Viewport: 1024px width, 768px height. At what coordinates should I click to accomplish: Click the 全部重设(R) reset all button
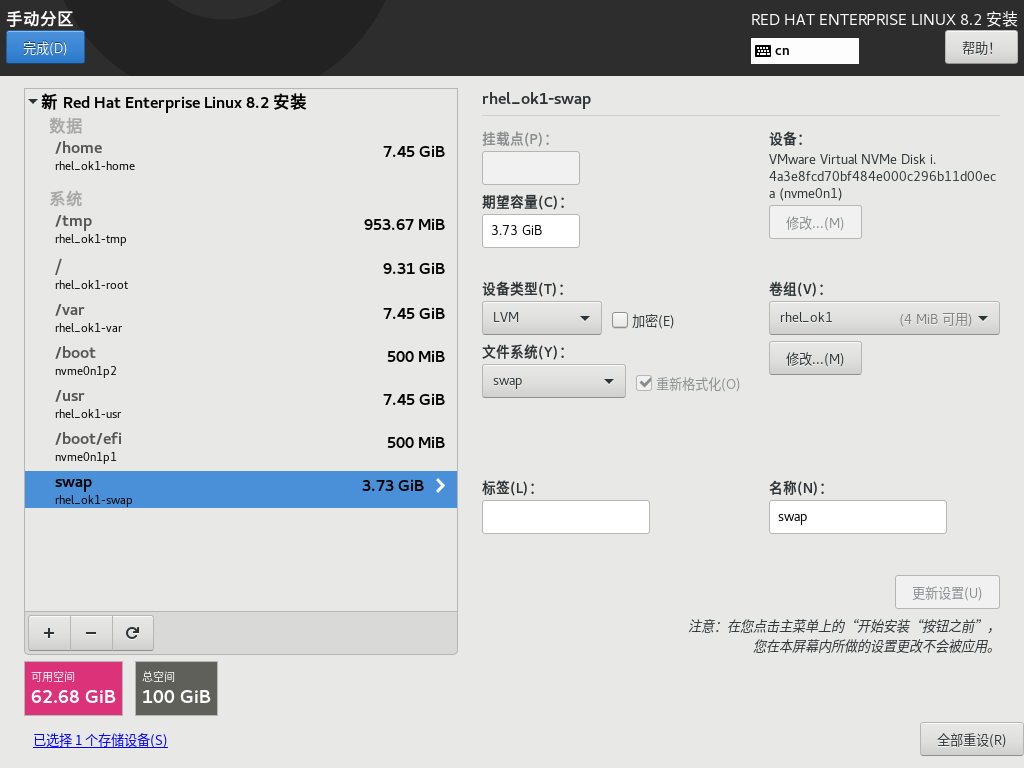tap(971, 739)
